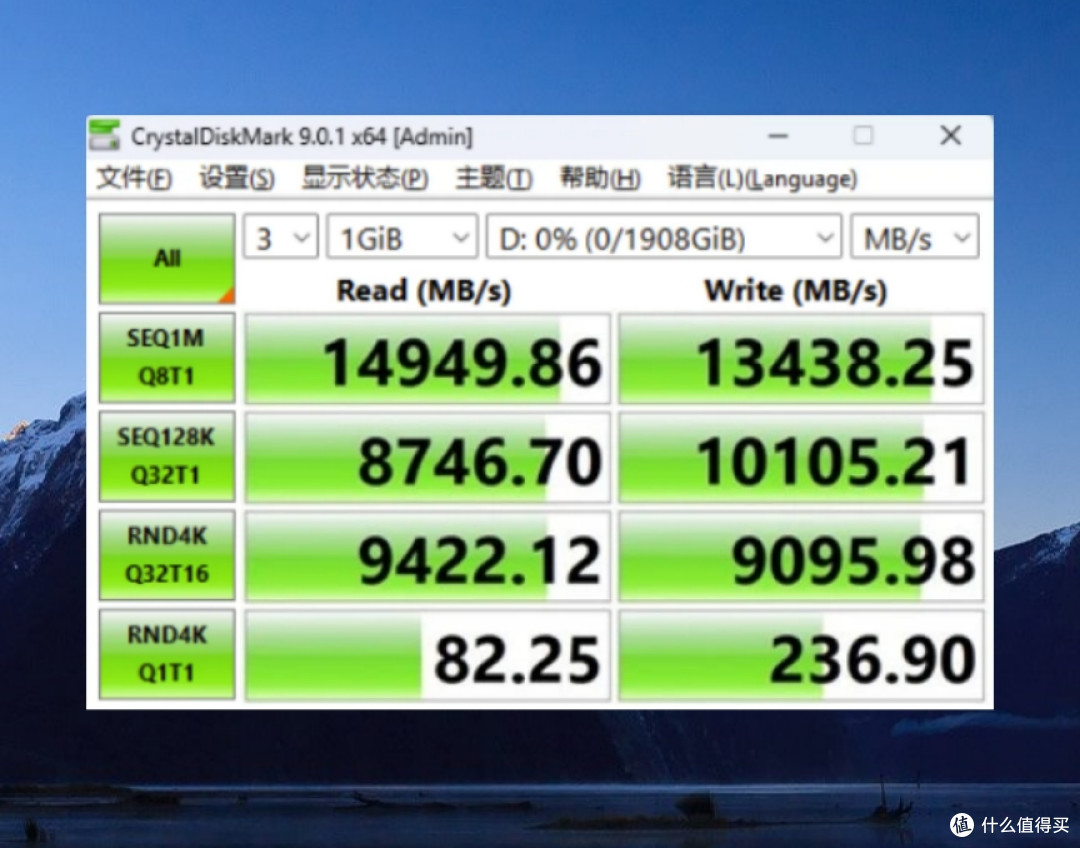Viewport: 1080px width, 848px height.
Task: Start the SEQ128K Q32T1 test
Action: pos(167,456)
